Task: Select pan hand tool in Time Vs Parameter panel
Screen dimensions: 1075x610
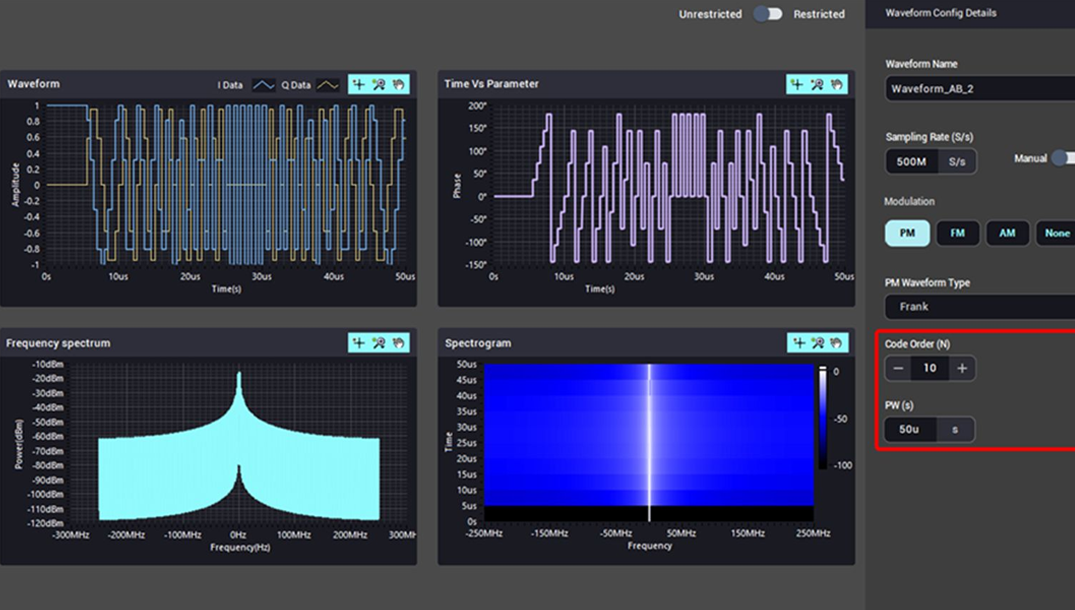Action: (837, 84)
